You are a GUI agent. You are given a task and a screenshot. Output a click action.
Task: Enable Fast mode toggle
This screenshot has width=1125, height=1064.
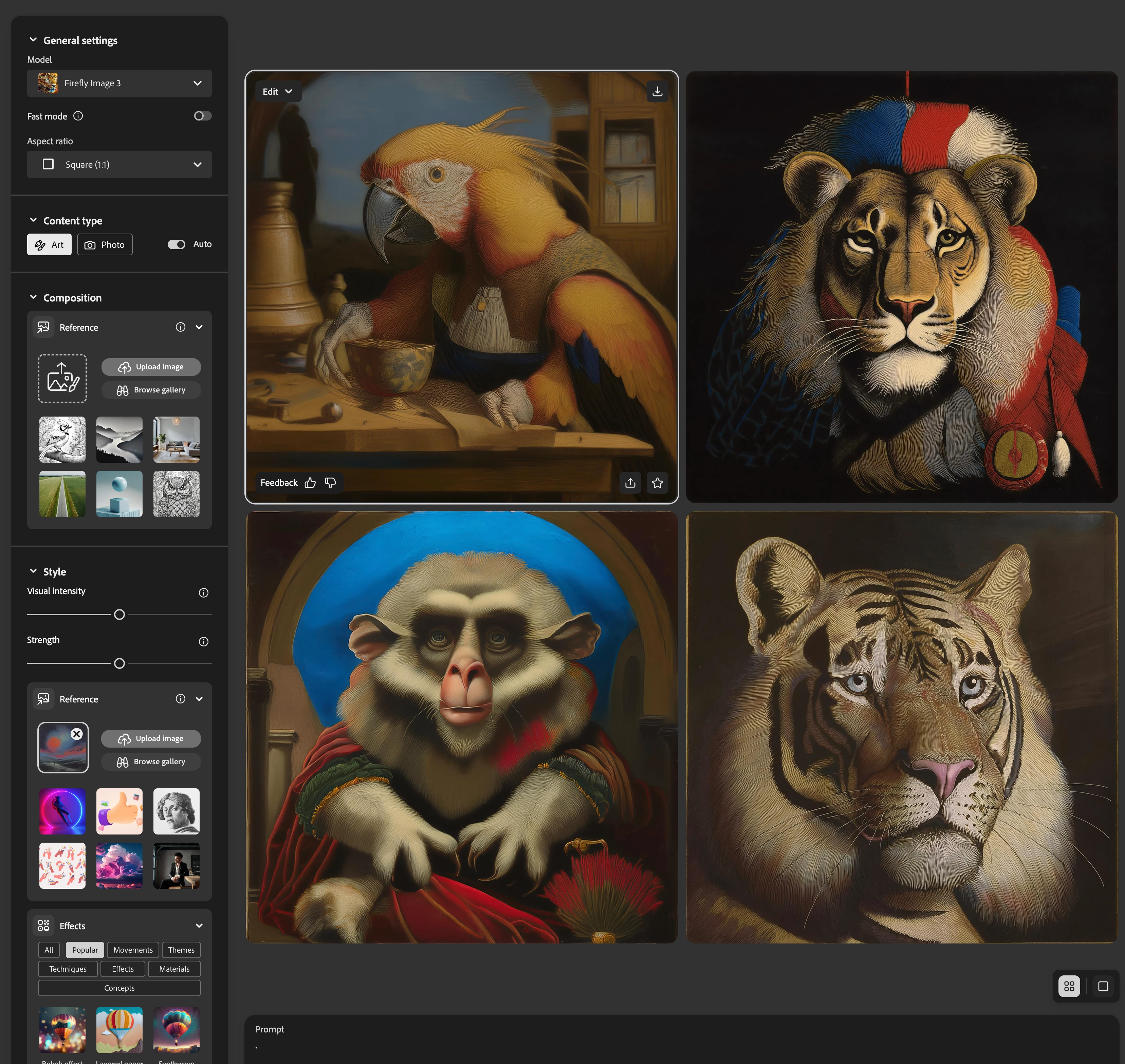[x=202, y=116]
